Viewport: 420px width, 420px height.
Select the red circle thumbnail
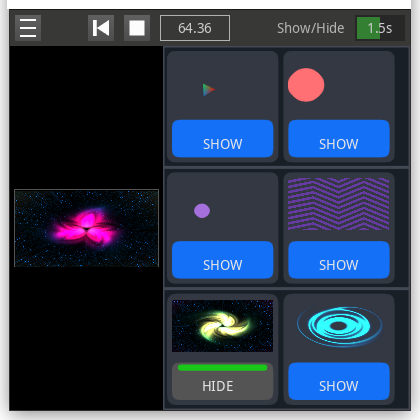306,85
